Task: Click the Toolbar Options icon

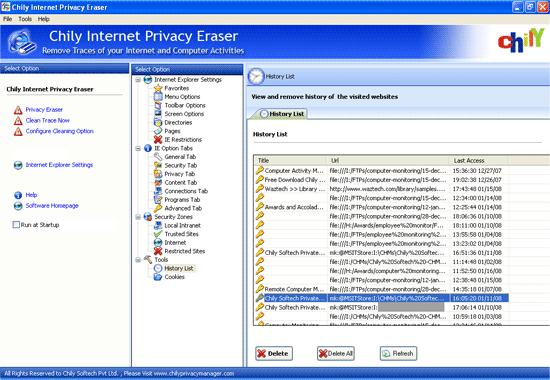Action: tap(158, 105)
